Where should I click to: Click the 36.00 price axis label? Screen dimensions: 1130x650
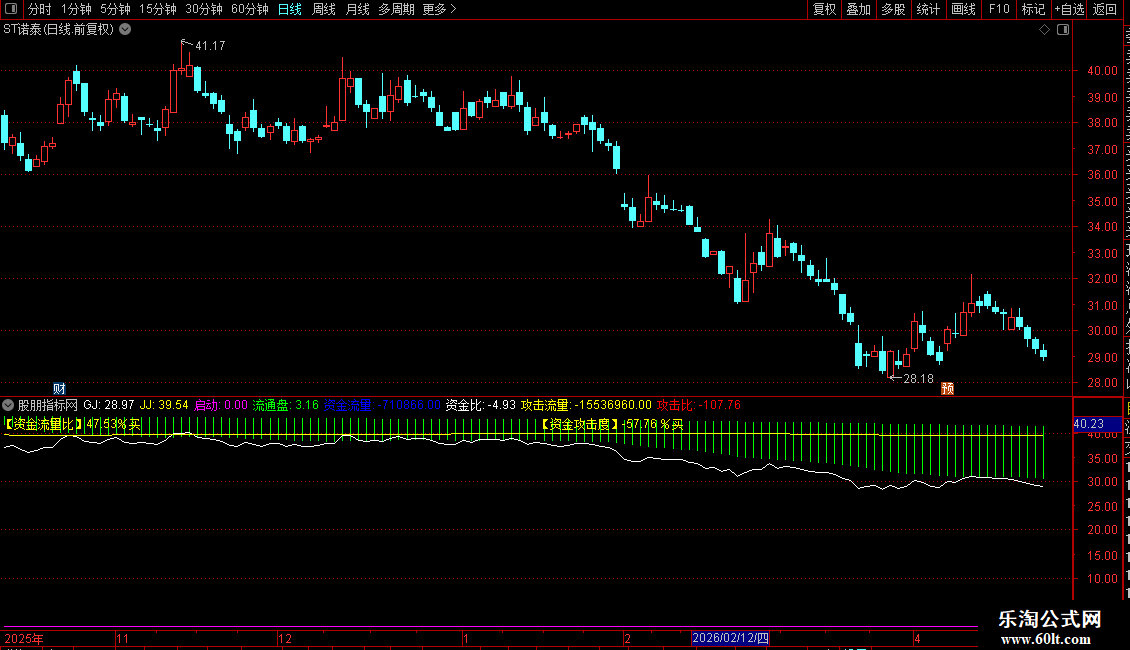click(x=1102, y=175)
